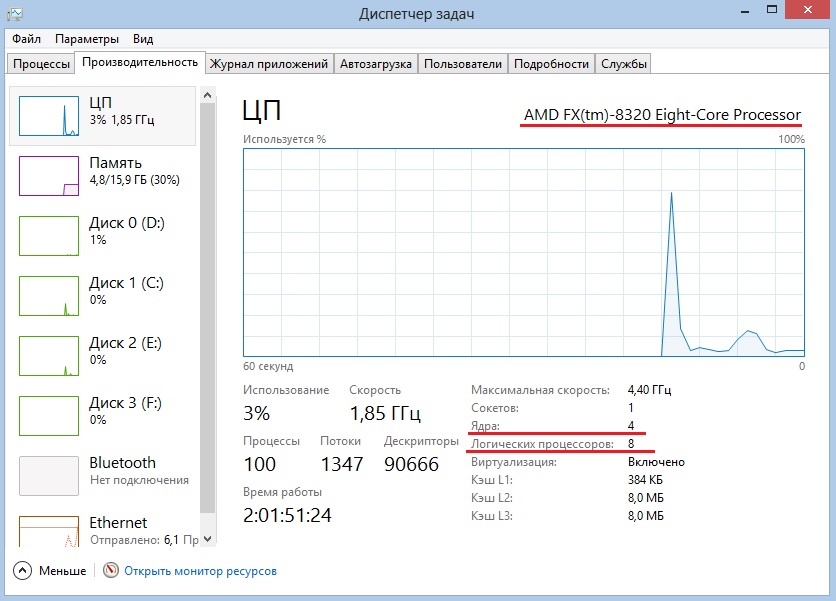Click the Максимальная скорость 4,40 ГГц value
Image resolution: width=836 pixels, height=601 pixels.
[x=649, y=390]
